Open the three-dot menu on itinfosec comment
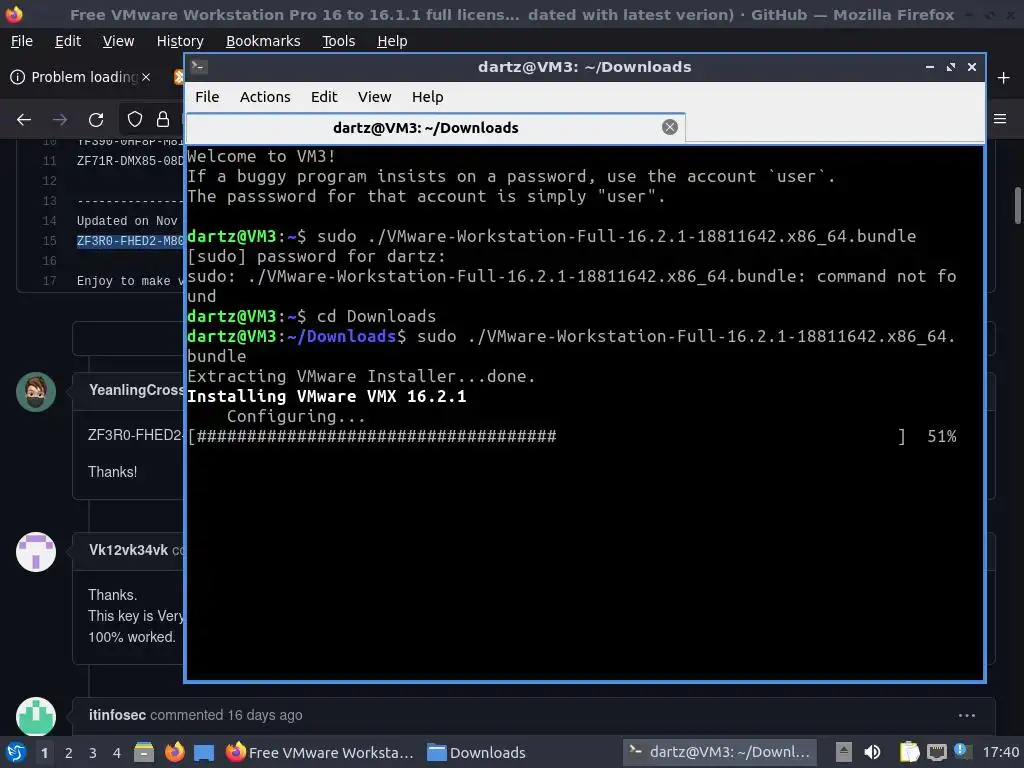Screen dimensions: 1024x768 967,716
